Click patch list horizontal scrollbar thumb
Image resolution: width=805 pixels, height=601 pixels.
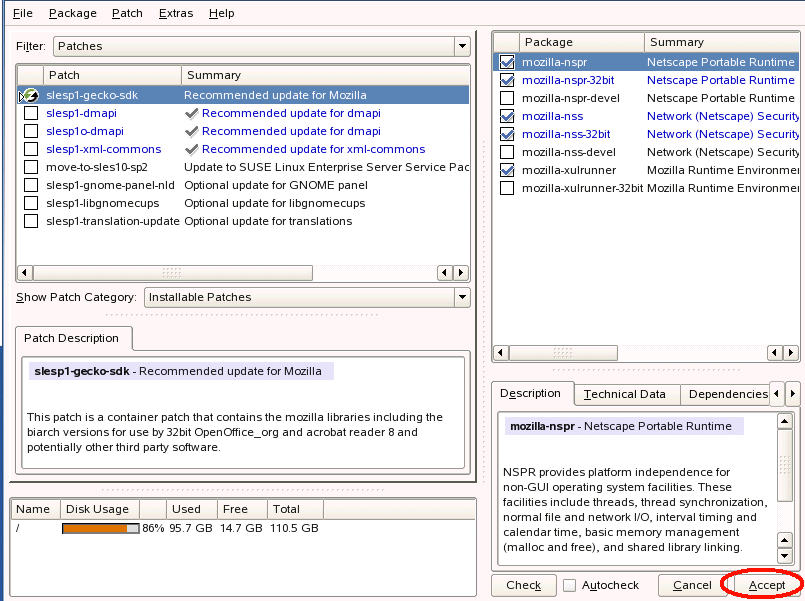tap(172, 273)
